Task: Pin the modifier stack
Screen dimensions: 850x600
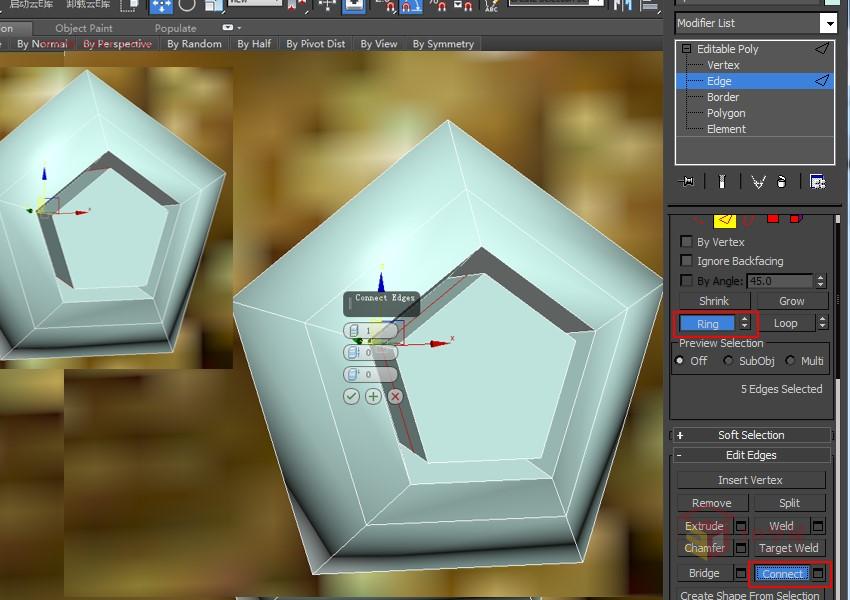Action: (x=686, y=181)
